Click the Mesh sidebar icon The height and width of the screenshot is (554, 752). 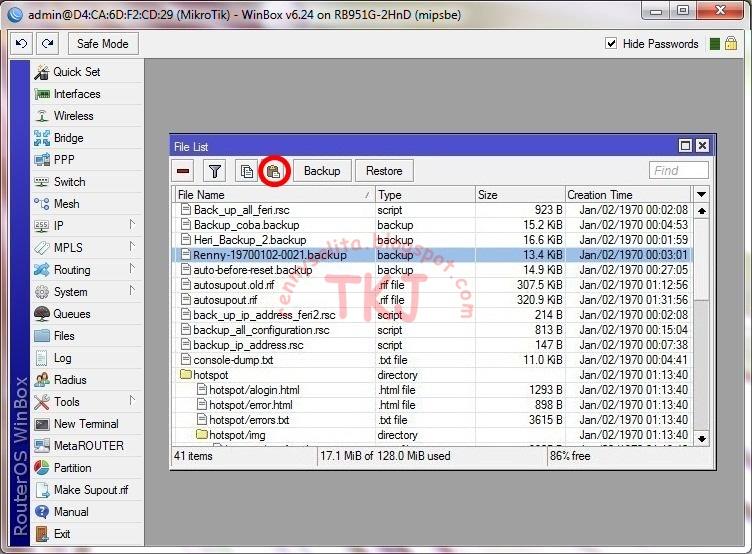42,204
